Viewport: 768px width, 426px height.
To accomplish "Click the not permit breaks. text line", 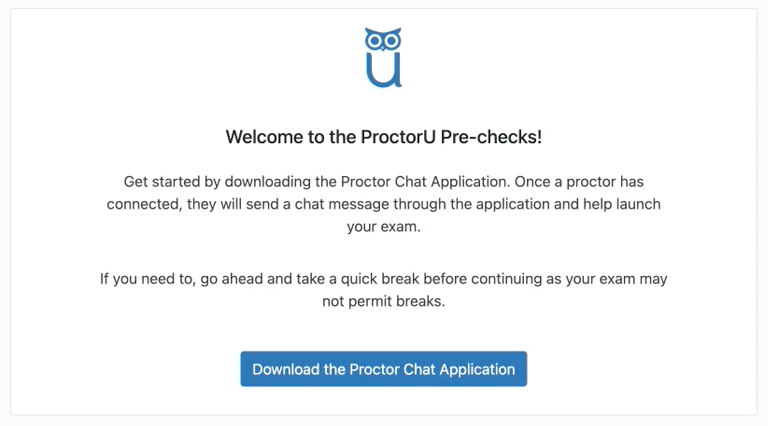I will [x=384, y=301].
